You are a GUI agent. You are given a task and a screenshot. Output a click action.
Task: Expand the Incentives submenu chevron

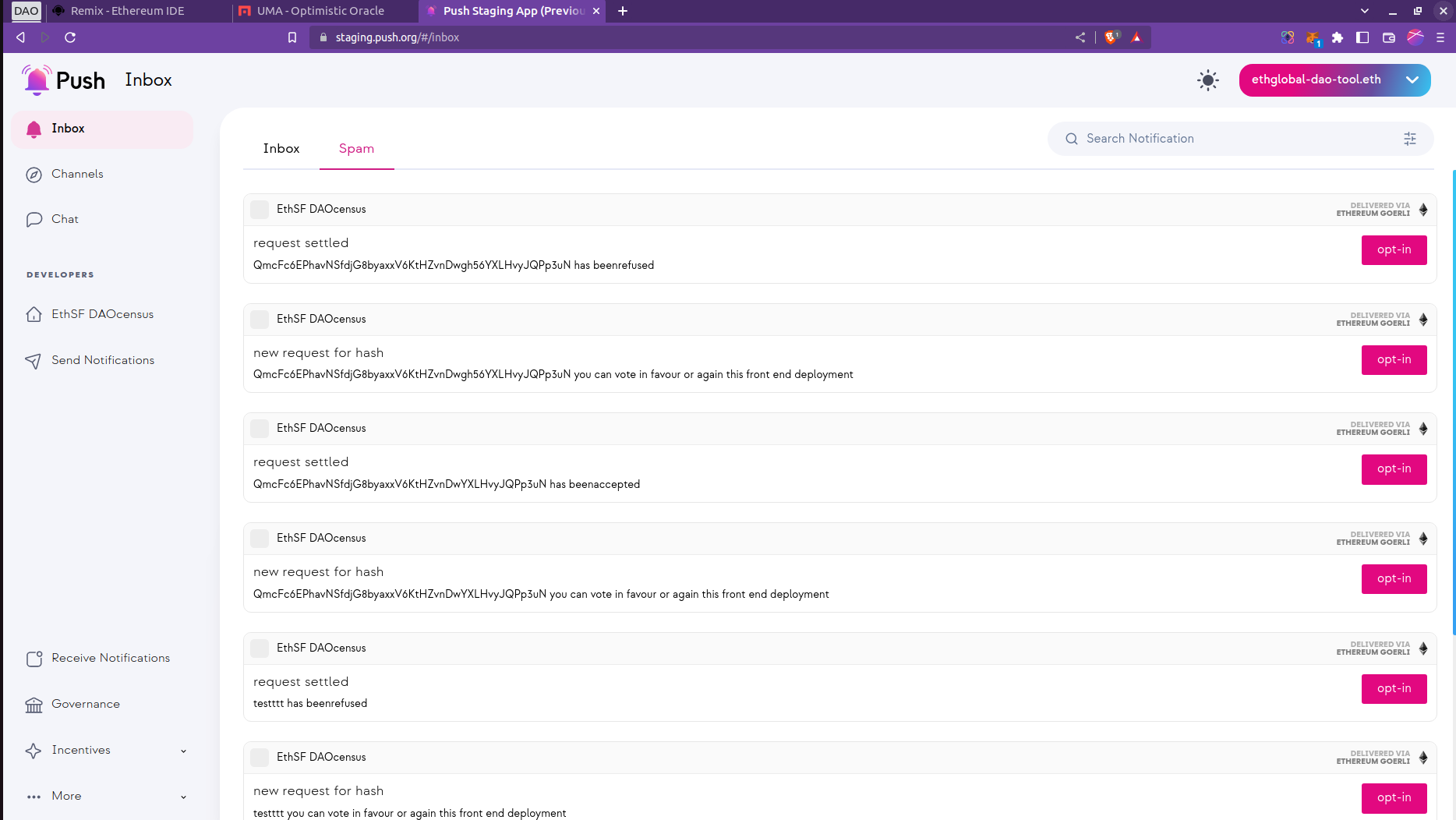pos(184,751)
